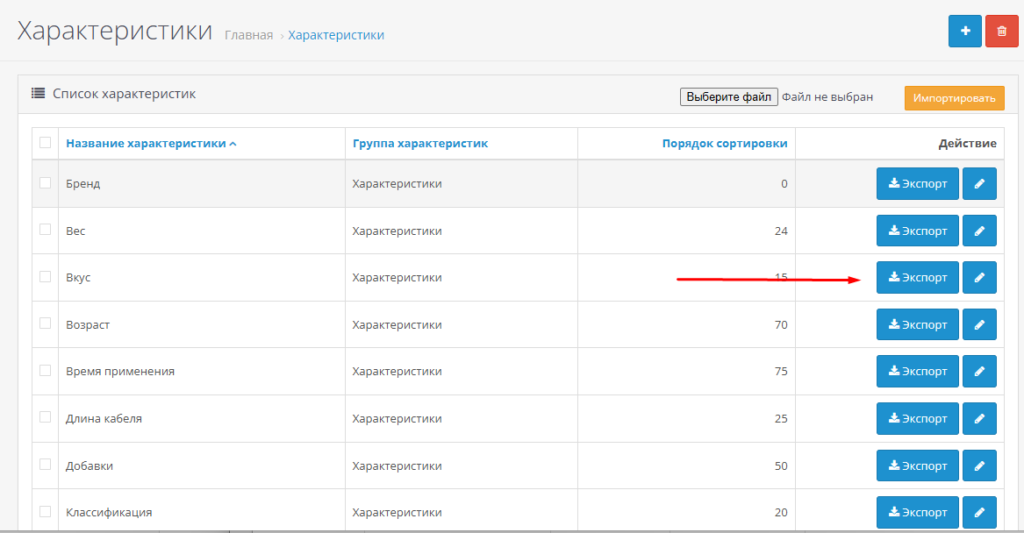Check the checkbox next to Бренд
Image resolution: width=1024 pixels, height=533 pixels.
pos(45,183)
